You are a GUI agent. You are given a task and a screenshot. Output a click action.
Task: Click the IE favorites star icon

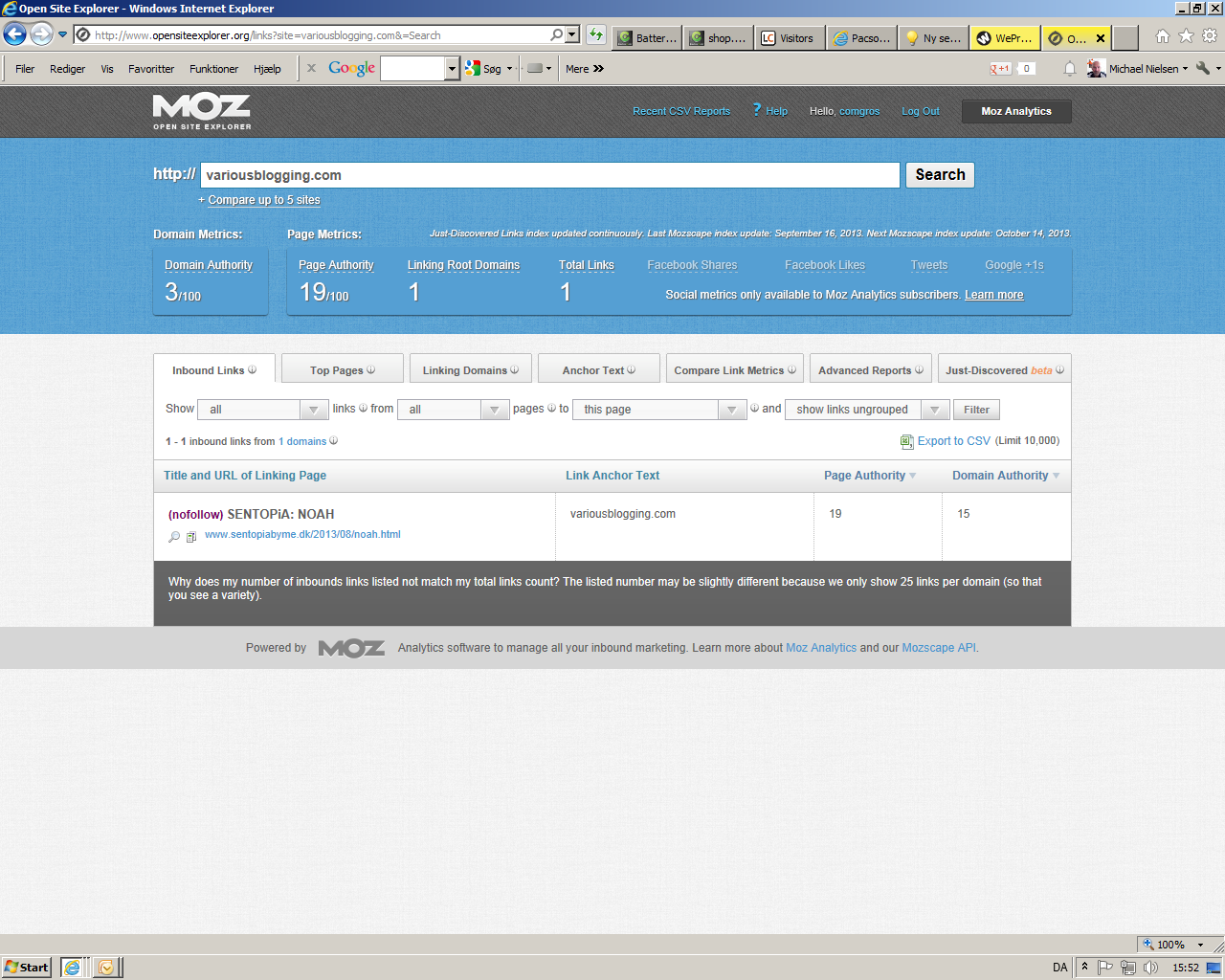tap(1186, 36)
